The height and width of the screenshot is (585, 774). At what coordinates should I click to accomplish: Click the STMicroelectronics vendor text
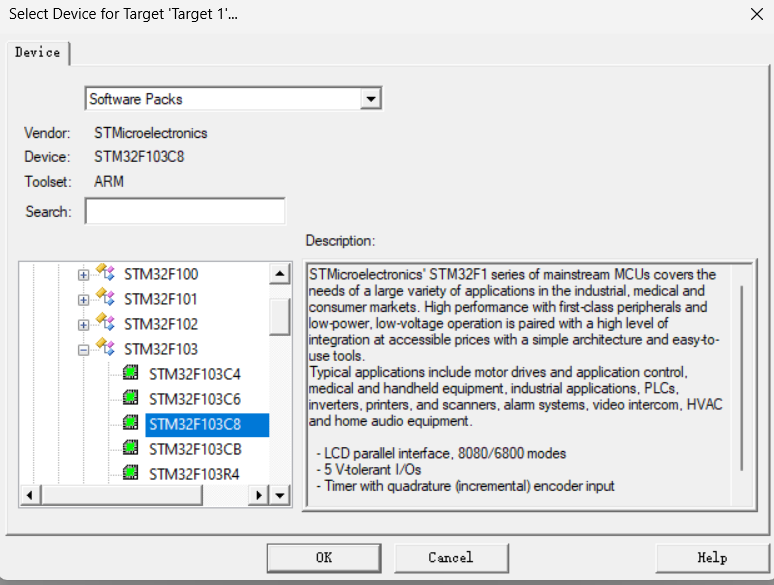pos(151,133)
